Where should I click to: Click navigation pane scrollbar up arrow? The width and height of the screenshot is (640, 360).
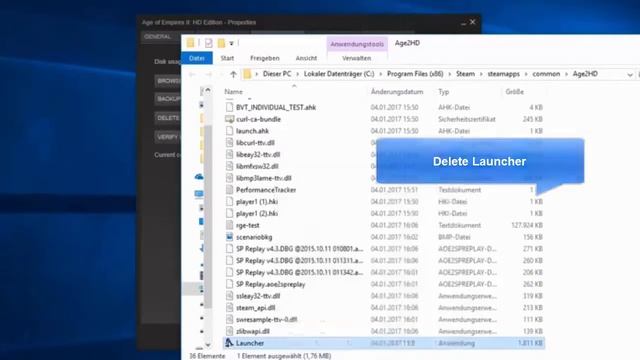click(208, 91)
